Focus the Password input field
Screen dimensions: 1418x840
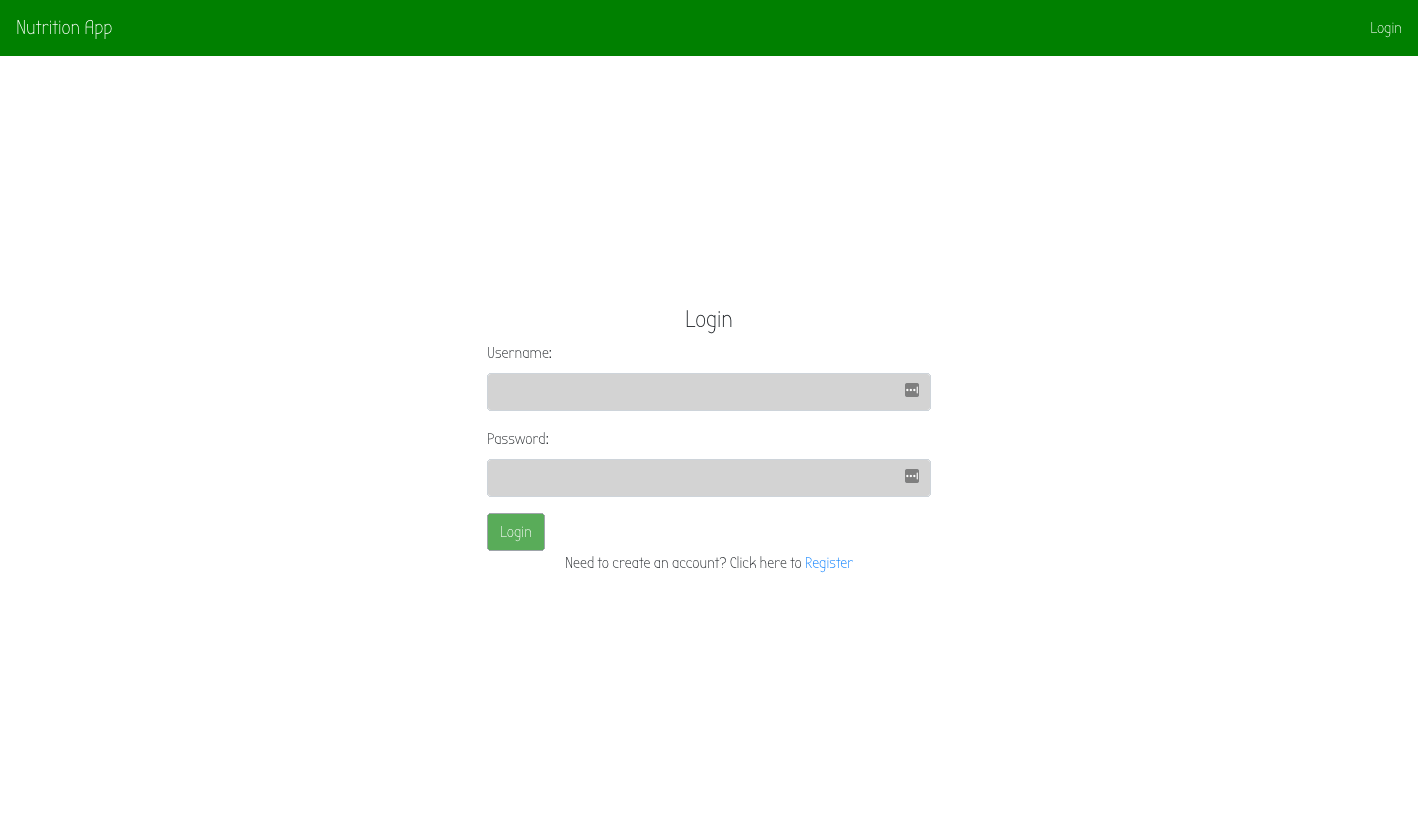[x=708, y=478]
